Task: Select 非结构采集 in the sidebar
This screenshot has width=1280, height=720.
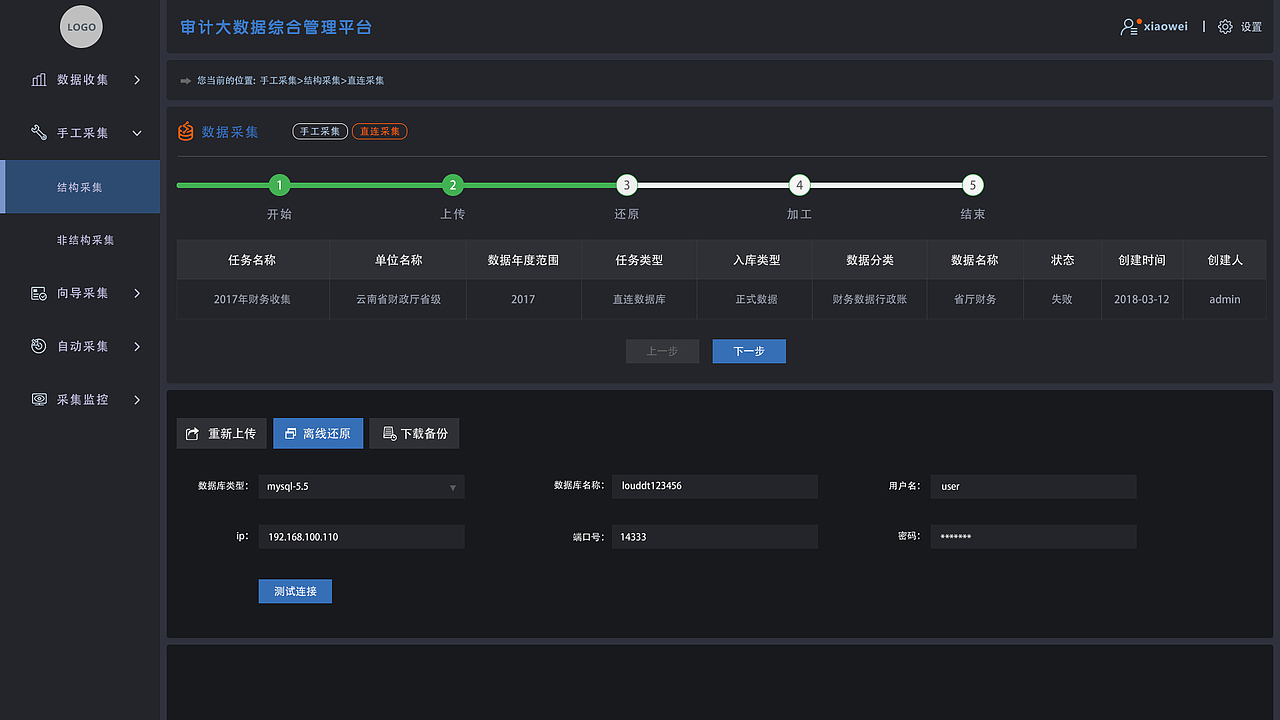Action: 85,240
